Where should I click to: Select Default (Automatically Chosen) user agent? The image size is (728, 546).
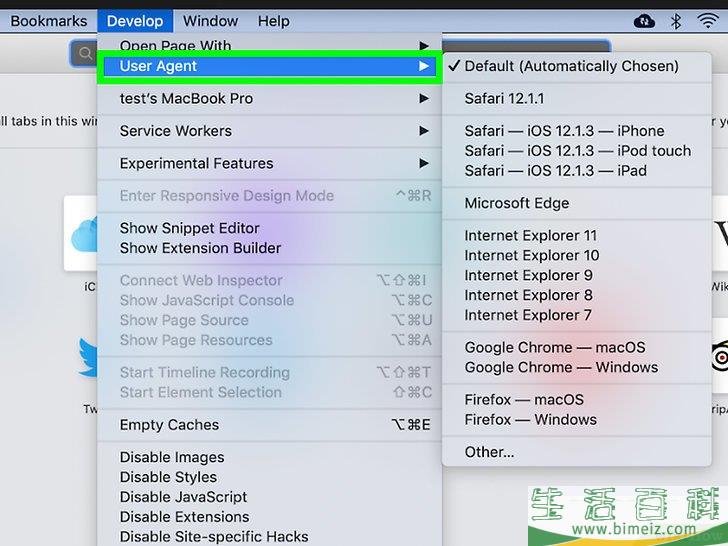[577, 66]
